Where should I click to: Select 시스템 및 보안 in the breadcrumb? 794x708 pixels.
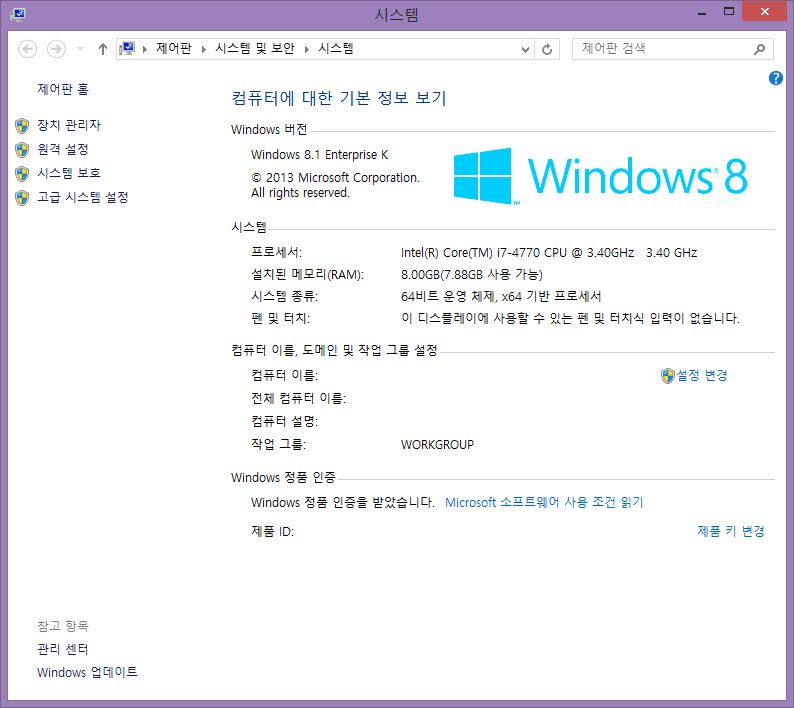(255, 49)
